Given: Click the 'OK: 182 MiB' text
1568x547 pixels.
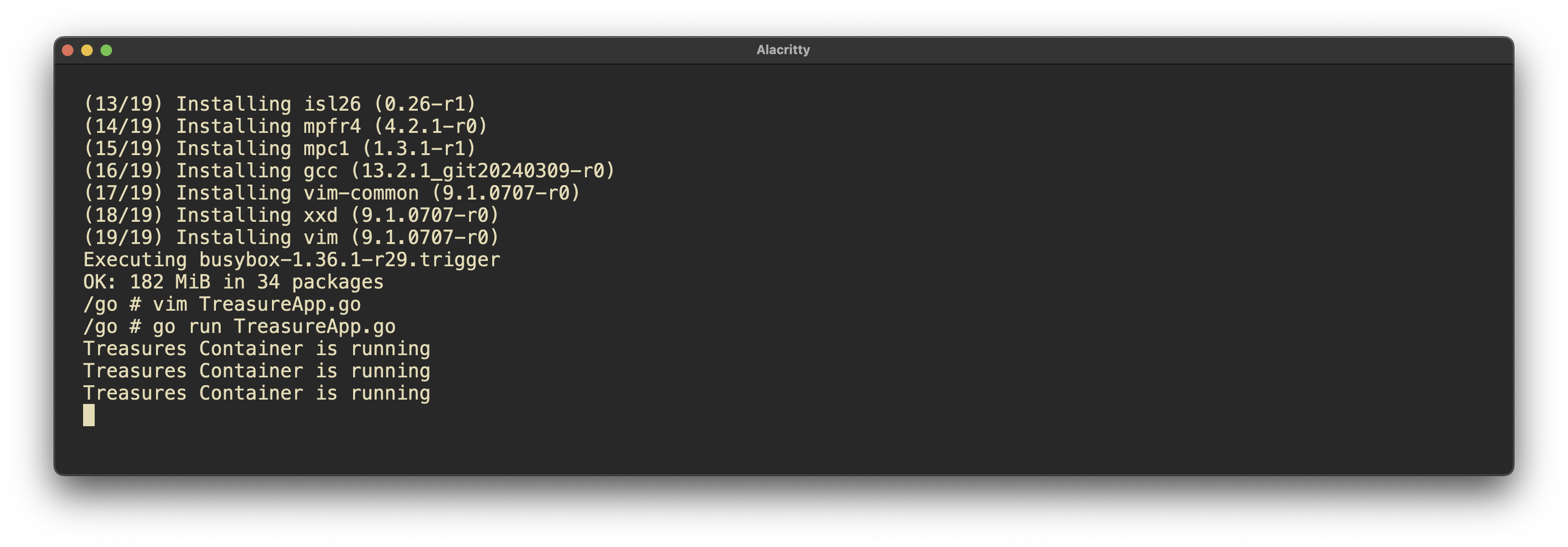Looking at the screenshot, I should (x=146, y=282).
